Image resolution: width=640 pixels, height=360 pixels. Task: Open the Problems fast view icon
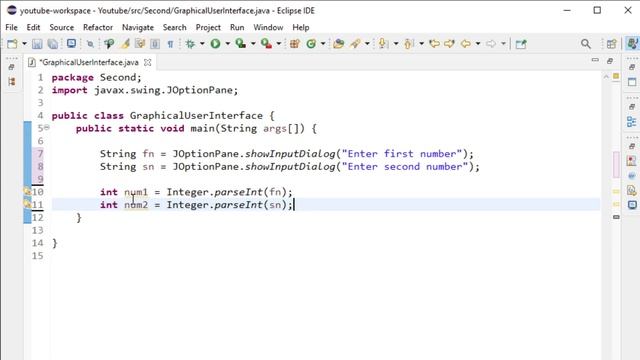(631, 160)
